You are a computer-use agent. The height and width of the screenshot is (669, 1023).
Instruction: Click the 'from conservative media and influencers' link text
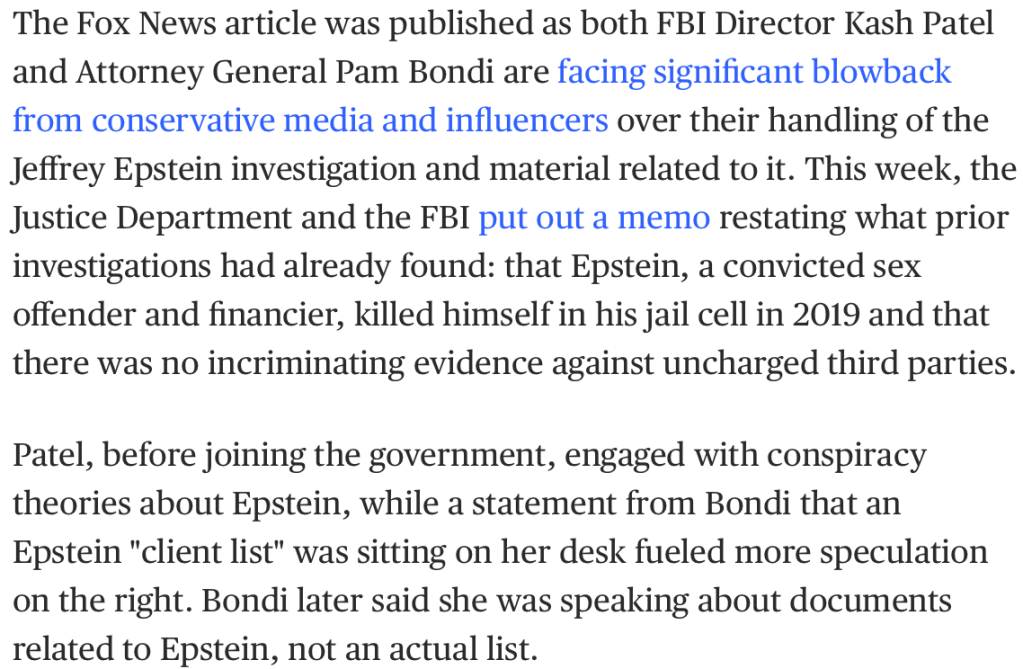pyautogui.click(x=310, y=120)
